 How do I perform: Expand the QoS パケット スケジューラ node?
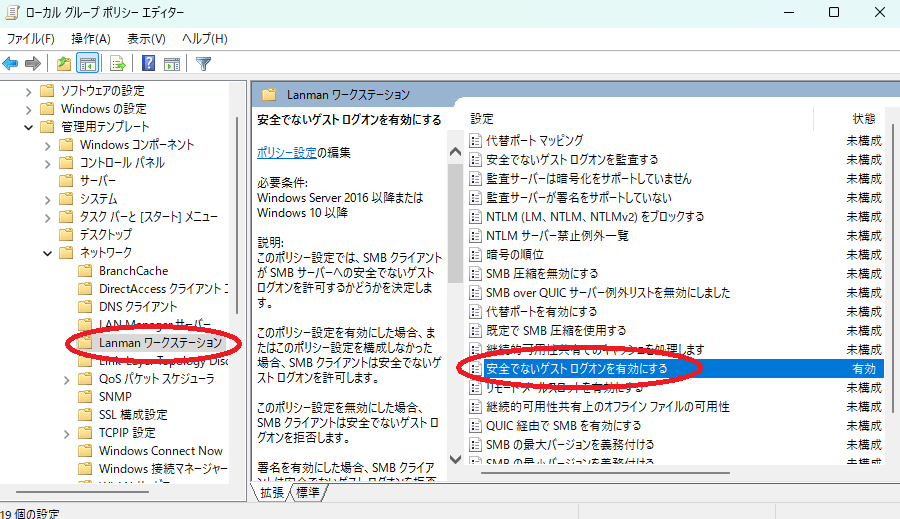66,379
